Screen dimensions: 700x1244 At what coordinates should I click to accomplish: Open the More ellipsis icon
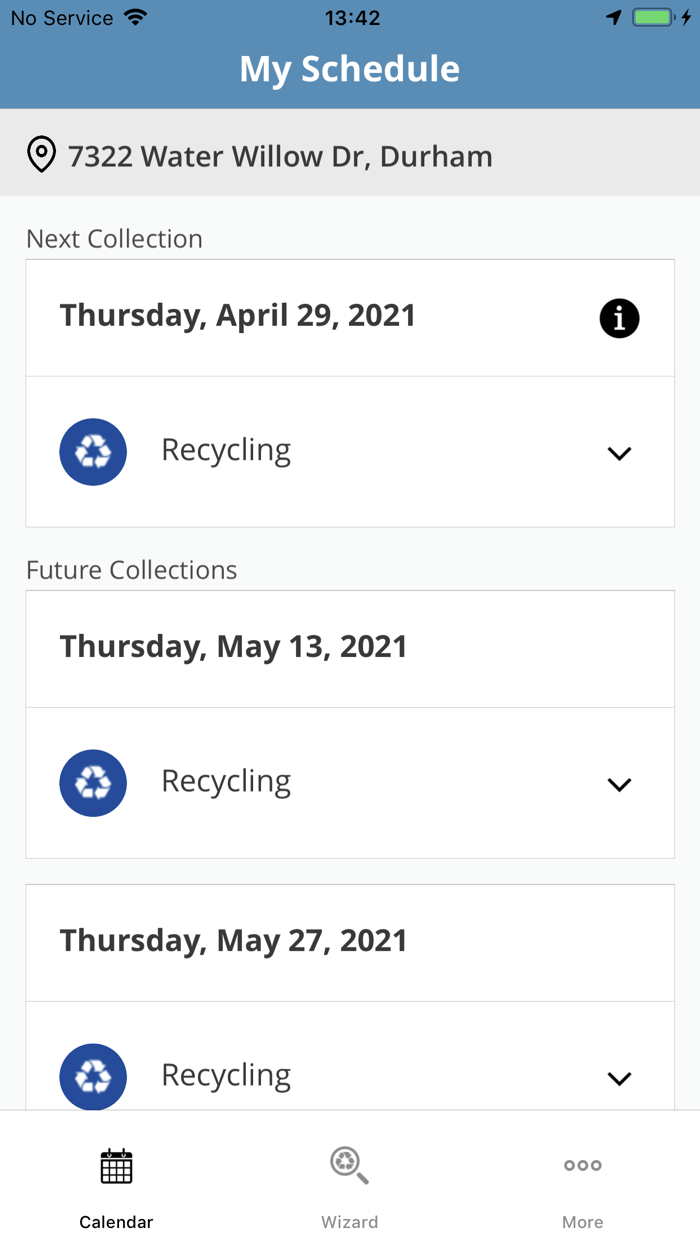click(582, 1164)
